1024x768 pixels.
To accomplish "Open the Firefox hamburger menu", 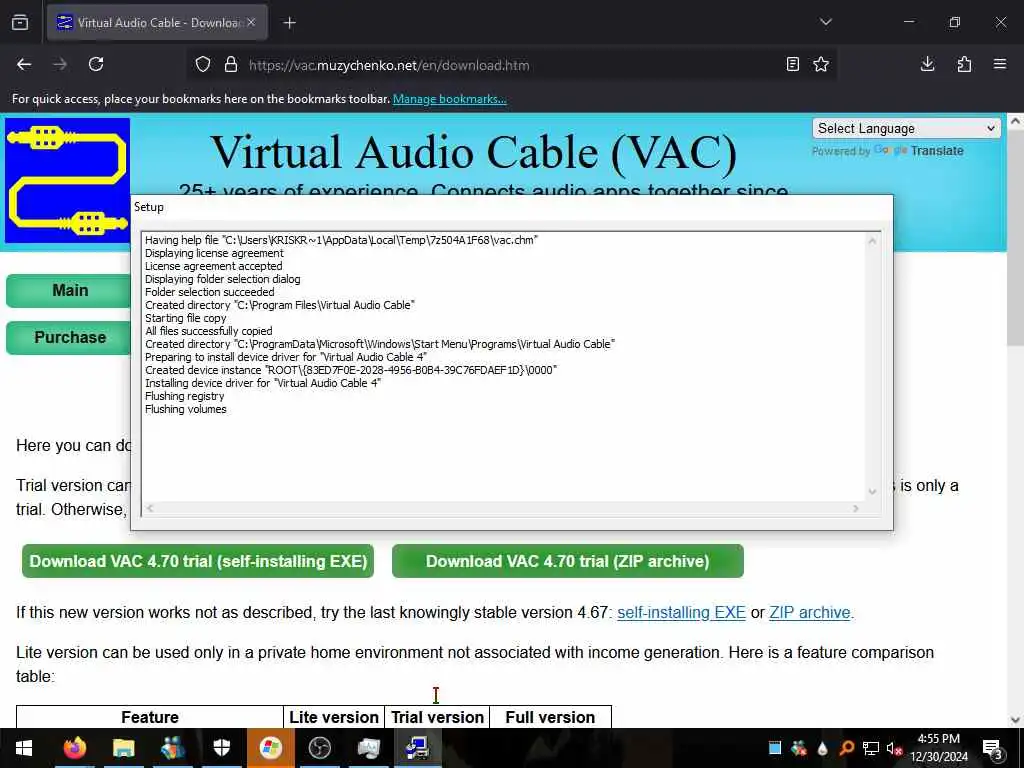I will click(1000, 64).
